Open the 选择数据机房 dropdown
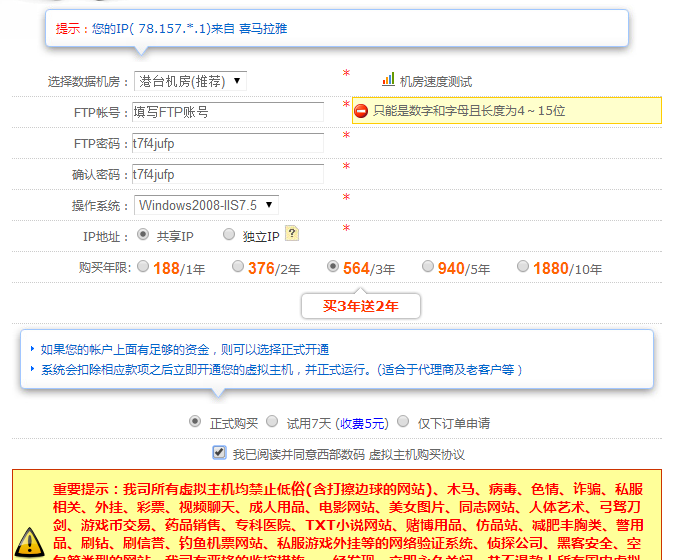 (190, 81)
